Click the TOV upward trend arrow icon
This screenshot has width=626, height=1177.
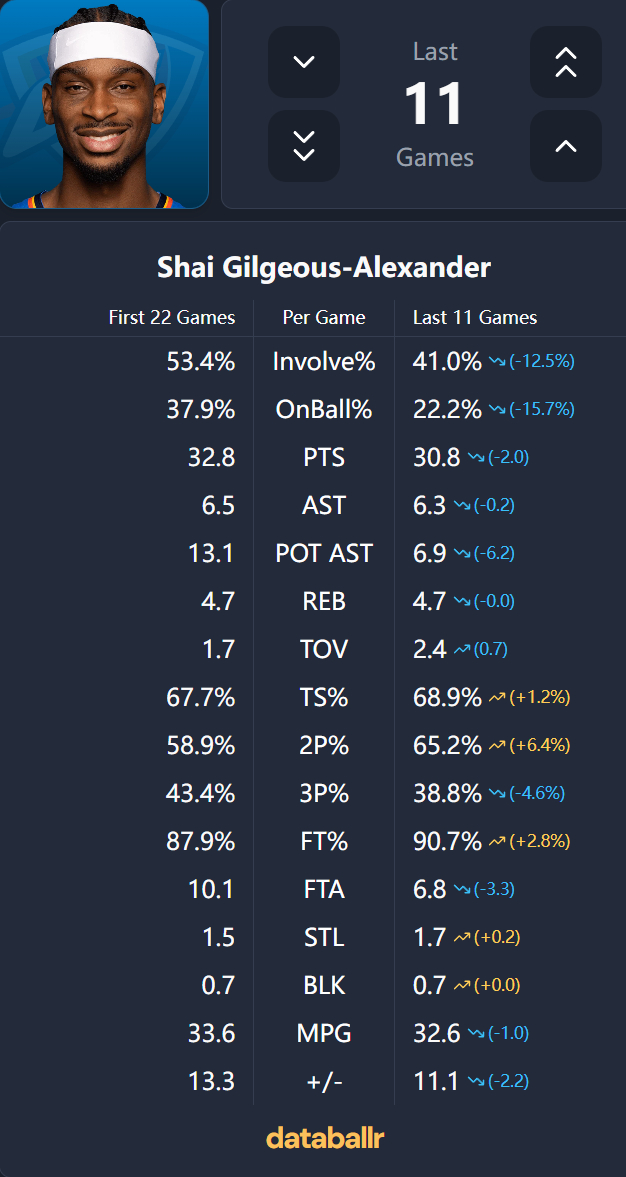pos(461,650)
